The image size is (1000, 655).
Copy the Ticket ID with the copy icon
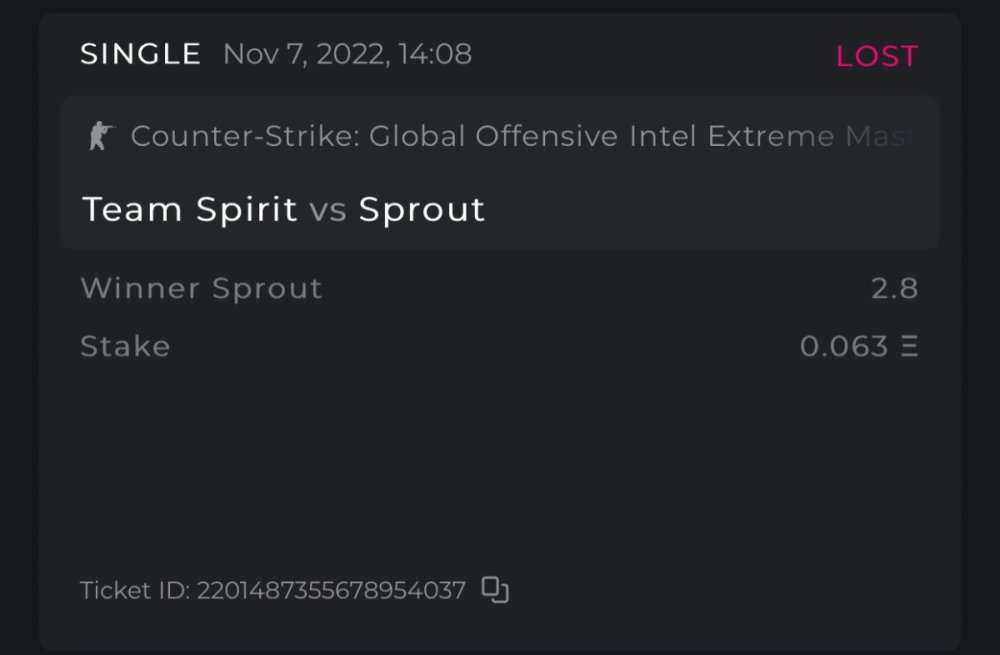pyautogui.click(x=495, y=590)
